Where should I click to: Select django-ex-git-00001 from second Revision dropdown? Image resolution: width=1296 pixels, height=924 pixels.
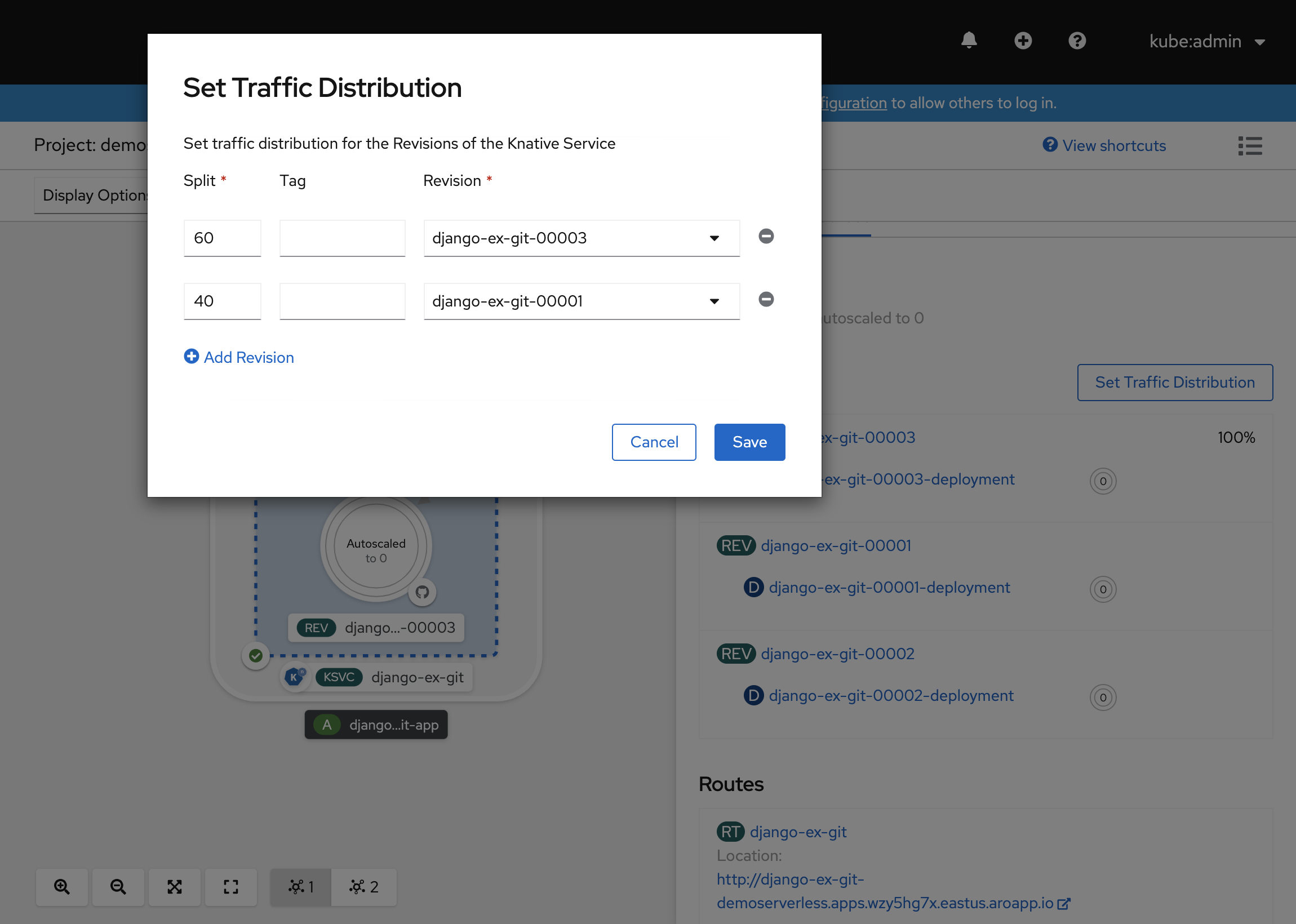tap(580, 300)
